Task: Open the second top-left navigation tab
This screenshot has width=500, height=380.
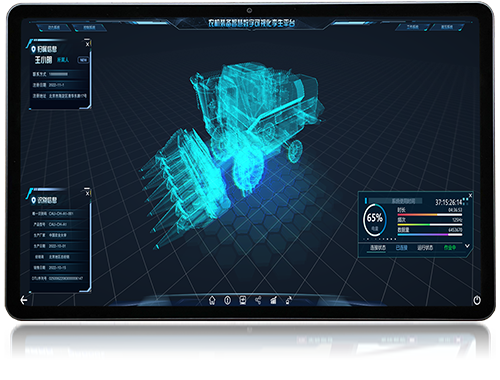Action: (x=89, y=27)
